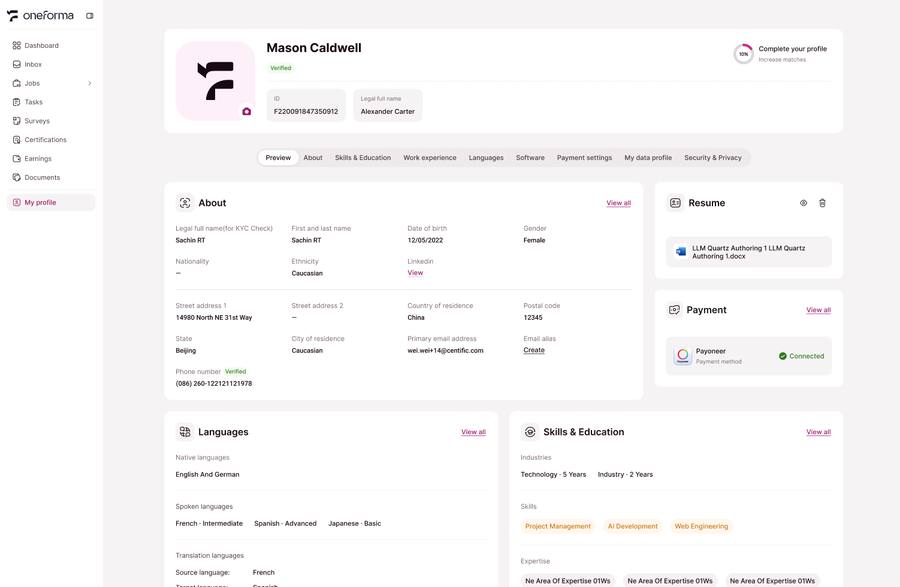Image resolution: width=900 pixels, height=587 pixels.
Task: Open Tasks in the sidebar
Action: click(x=51, y=102)
